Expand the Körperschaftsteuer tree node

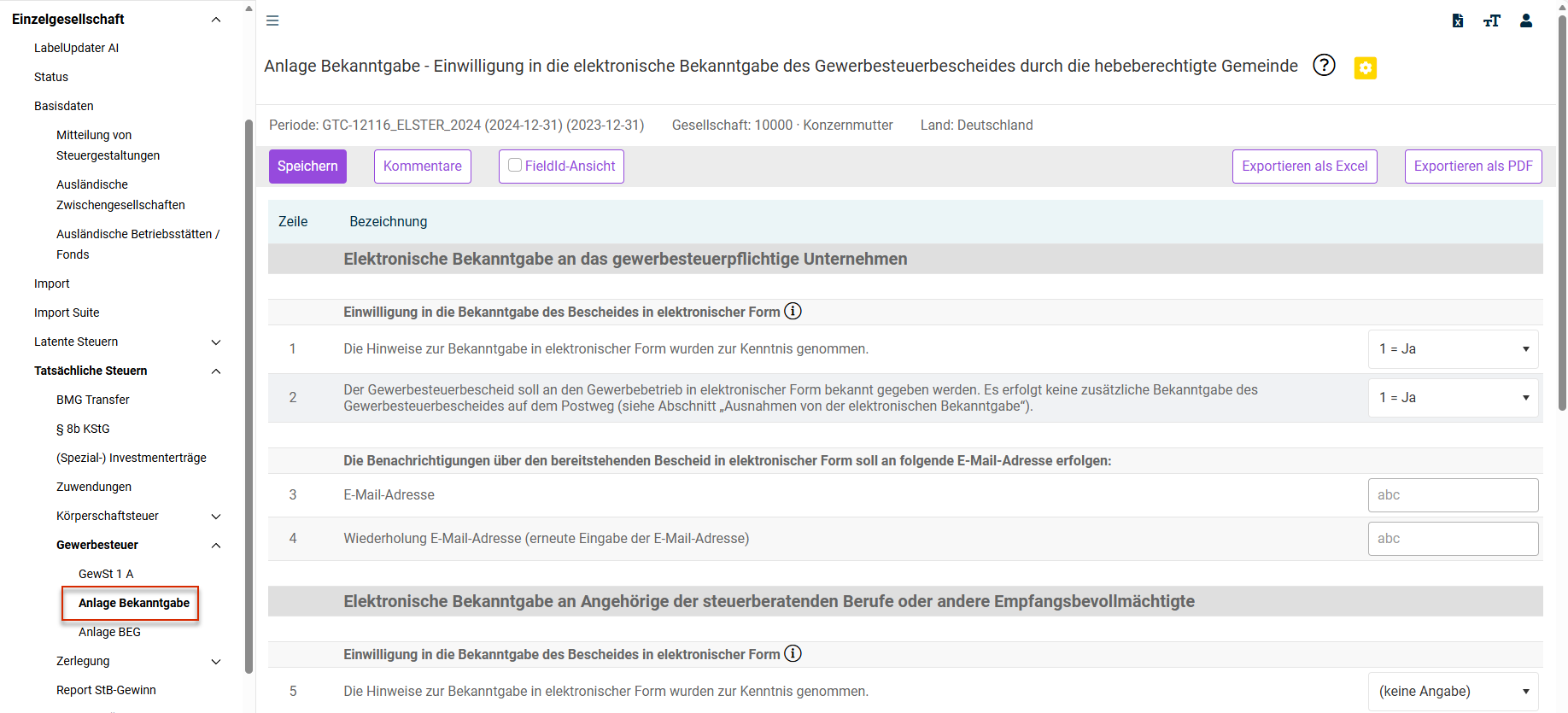coord(216,517)
